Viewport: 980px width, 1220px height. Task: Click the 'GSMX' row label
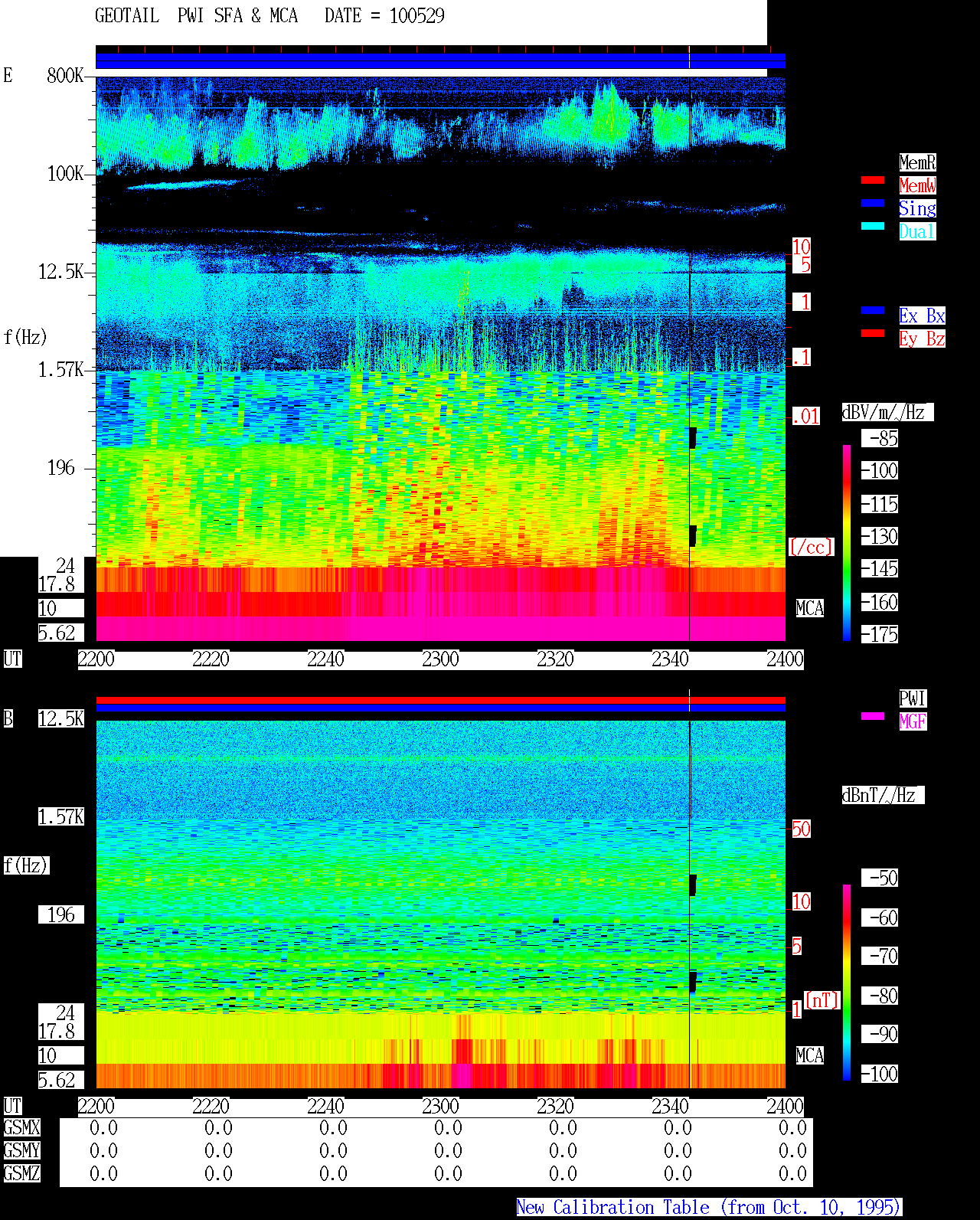click(21, 1128)
